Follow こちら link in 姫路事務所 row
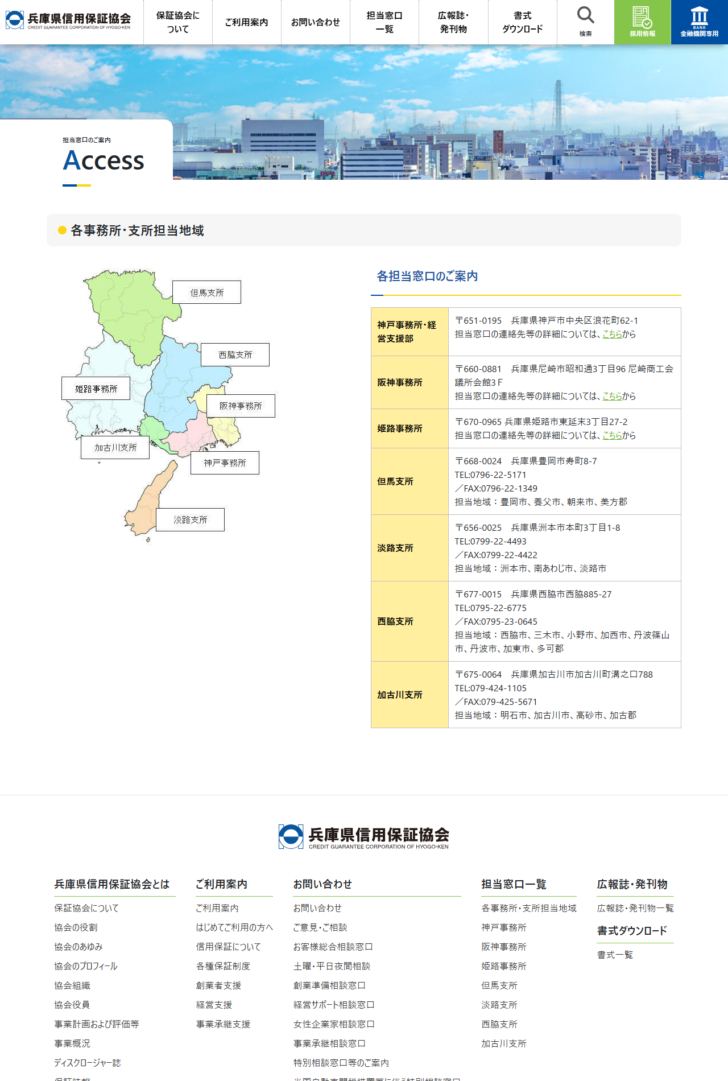Viewport: 728px width, 1081px height. point(611,435)
